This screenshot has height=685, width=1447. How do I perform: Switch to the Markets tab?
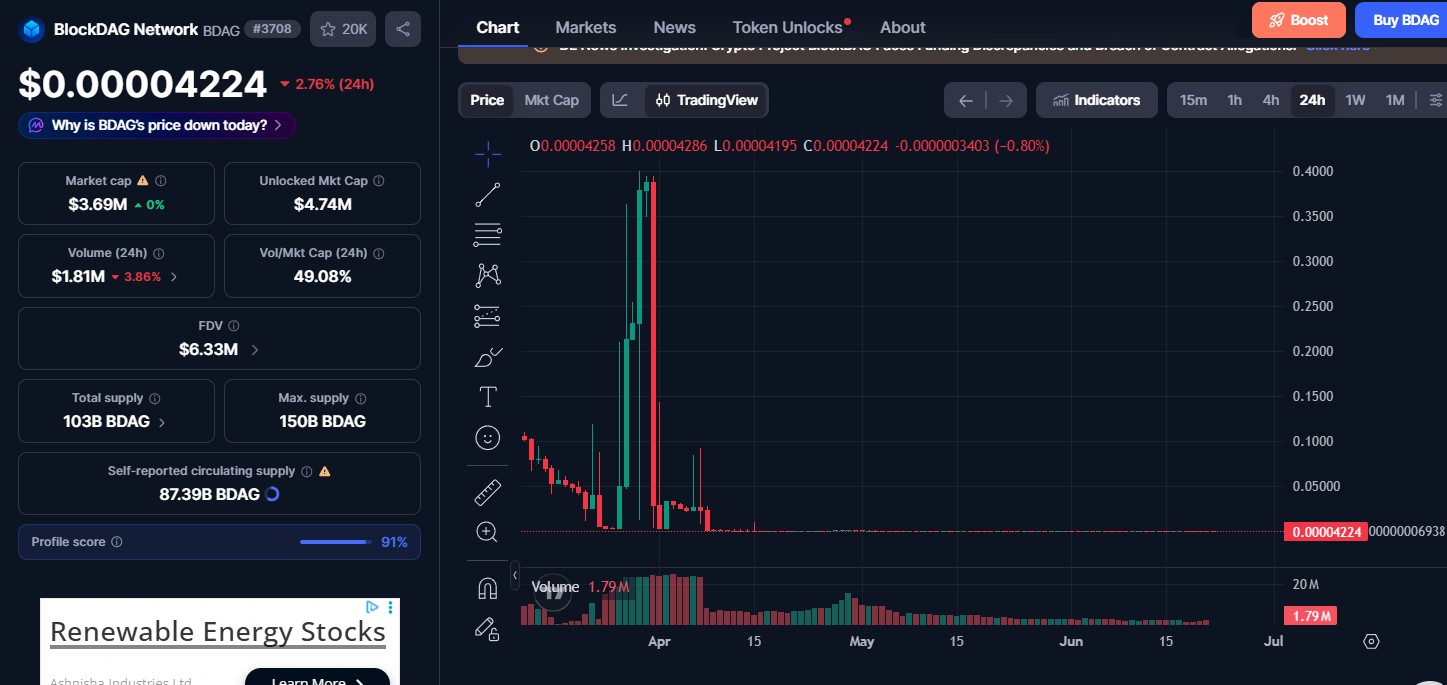[586, 27]
